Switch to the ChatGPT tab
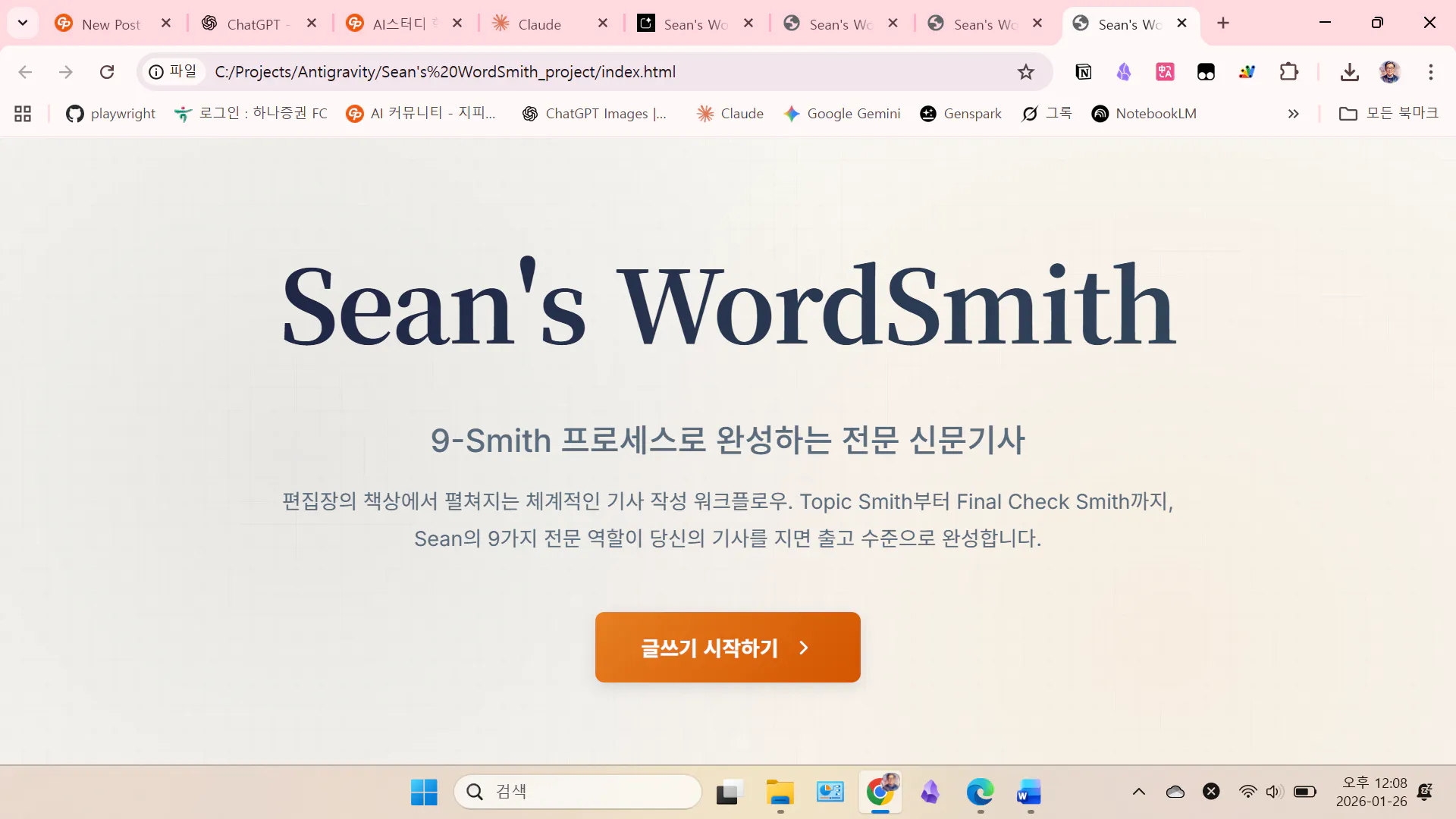Viewport: 1456px width, 819px height. pos(253,24)
